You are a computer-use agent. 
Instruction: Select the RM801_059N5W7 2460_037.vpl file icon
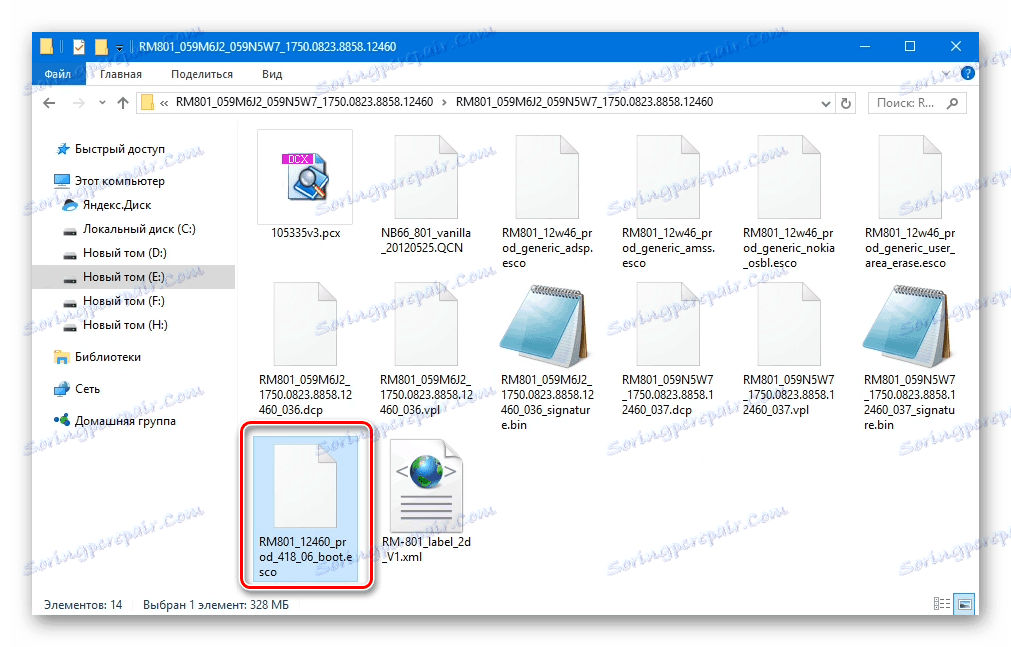pos(789,324)
